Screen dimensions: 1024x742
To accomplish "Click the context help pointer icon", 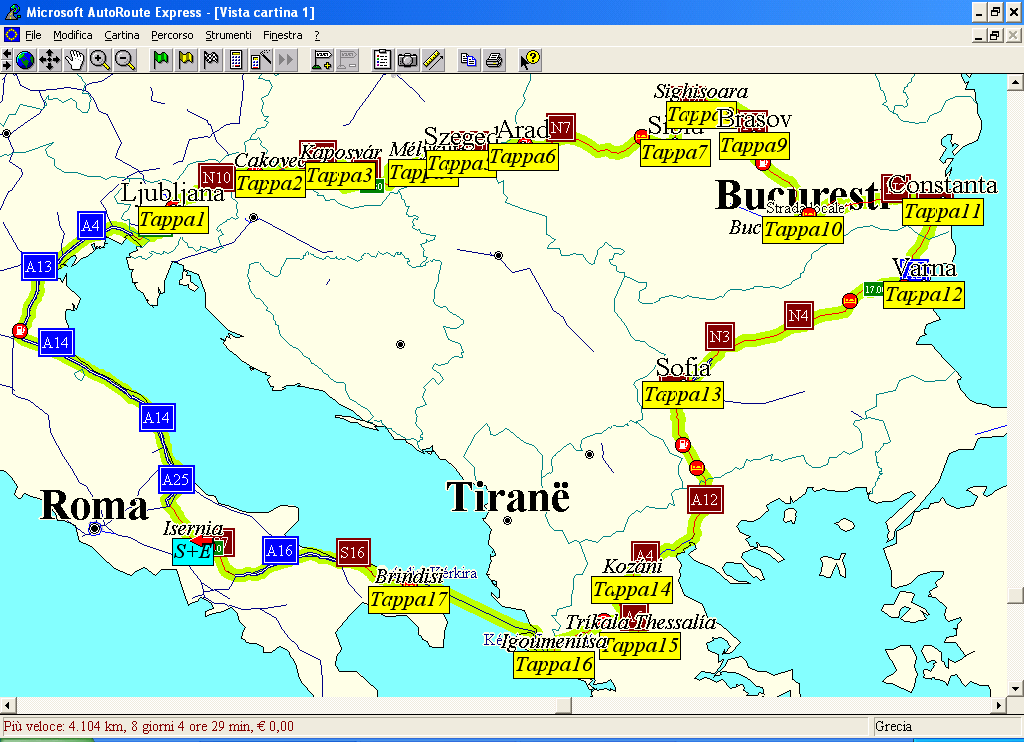I will click(530, 60).
